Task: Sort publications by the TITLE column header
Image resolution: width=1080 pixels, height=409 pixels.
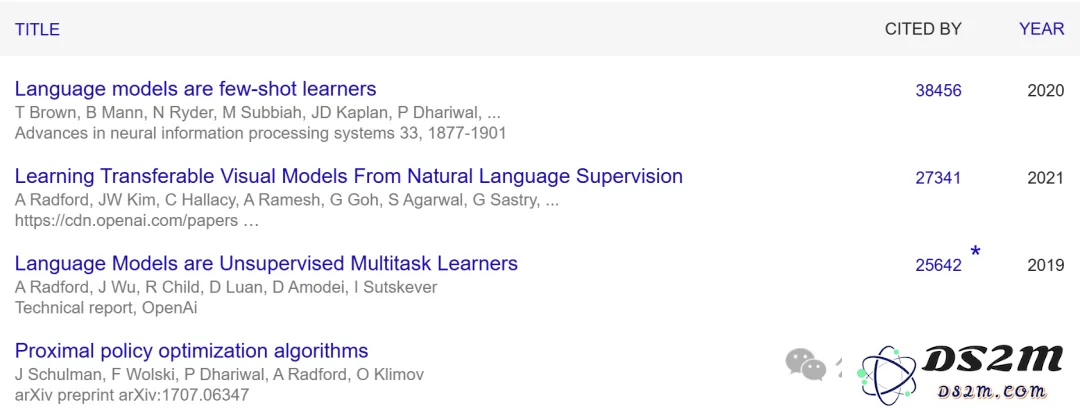Action: click(37, 30)
